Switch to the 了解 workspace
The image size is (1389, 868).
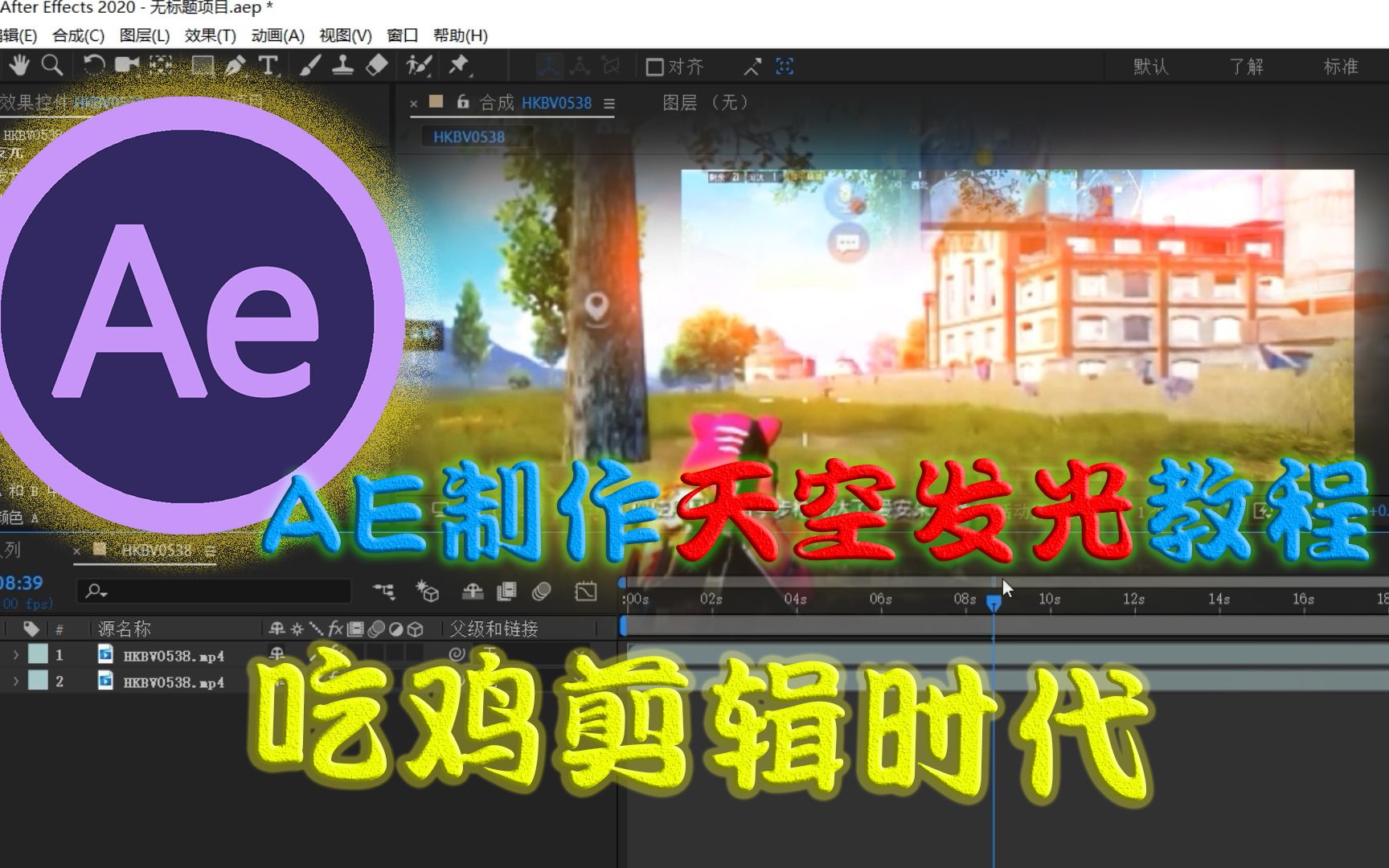click(x=1246, y=67)
